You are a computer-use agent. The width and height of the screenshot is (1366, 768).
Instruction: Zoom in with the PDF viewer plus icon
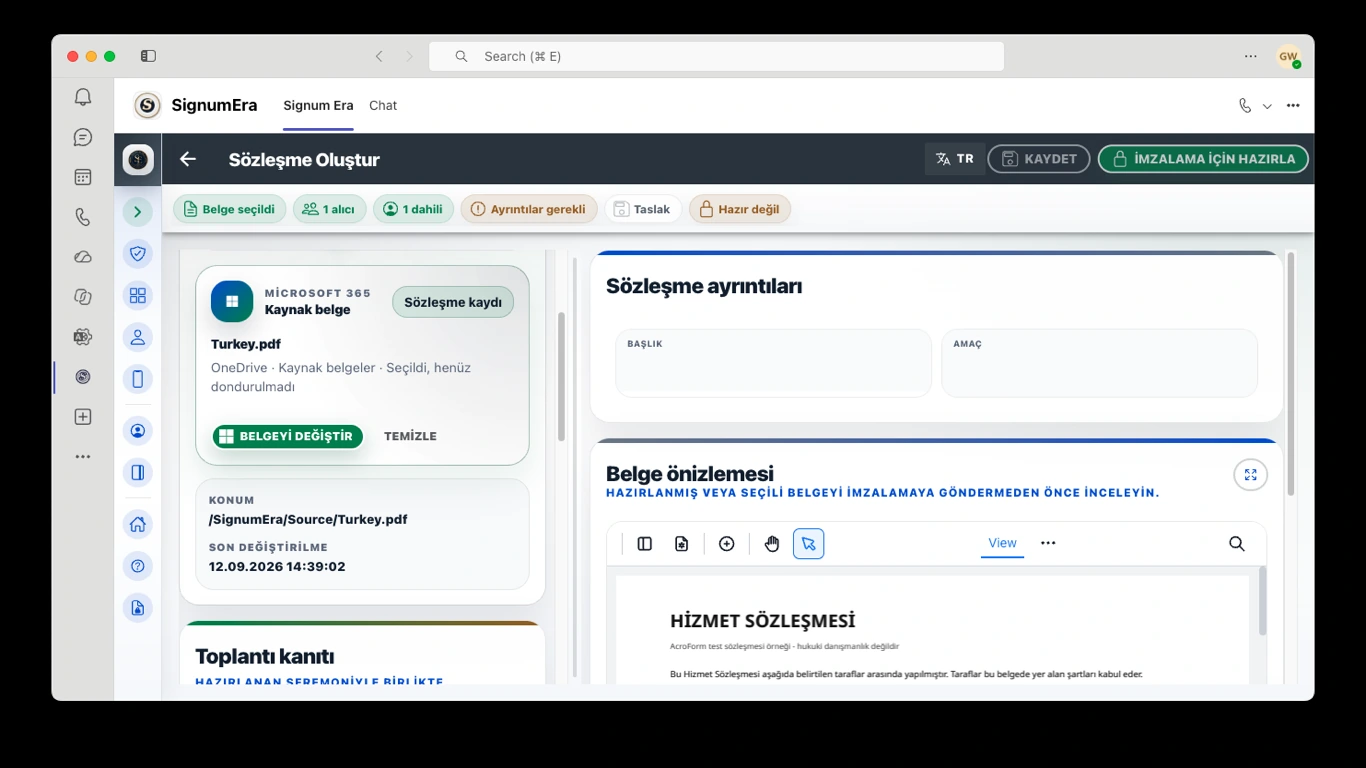click(x=727, y=544)
